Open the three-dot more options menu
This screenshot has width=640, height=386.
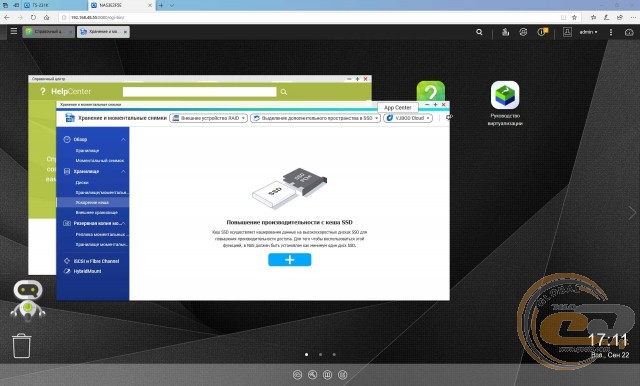(611, 32)
